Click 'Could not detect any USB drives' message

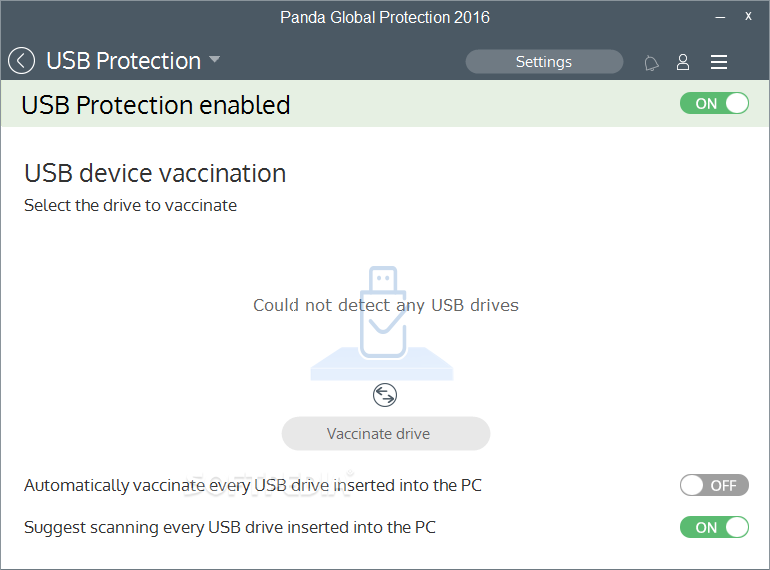pos(385,305)
